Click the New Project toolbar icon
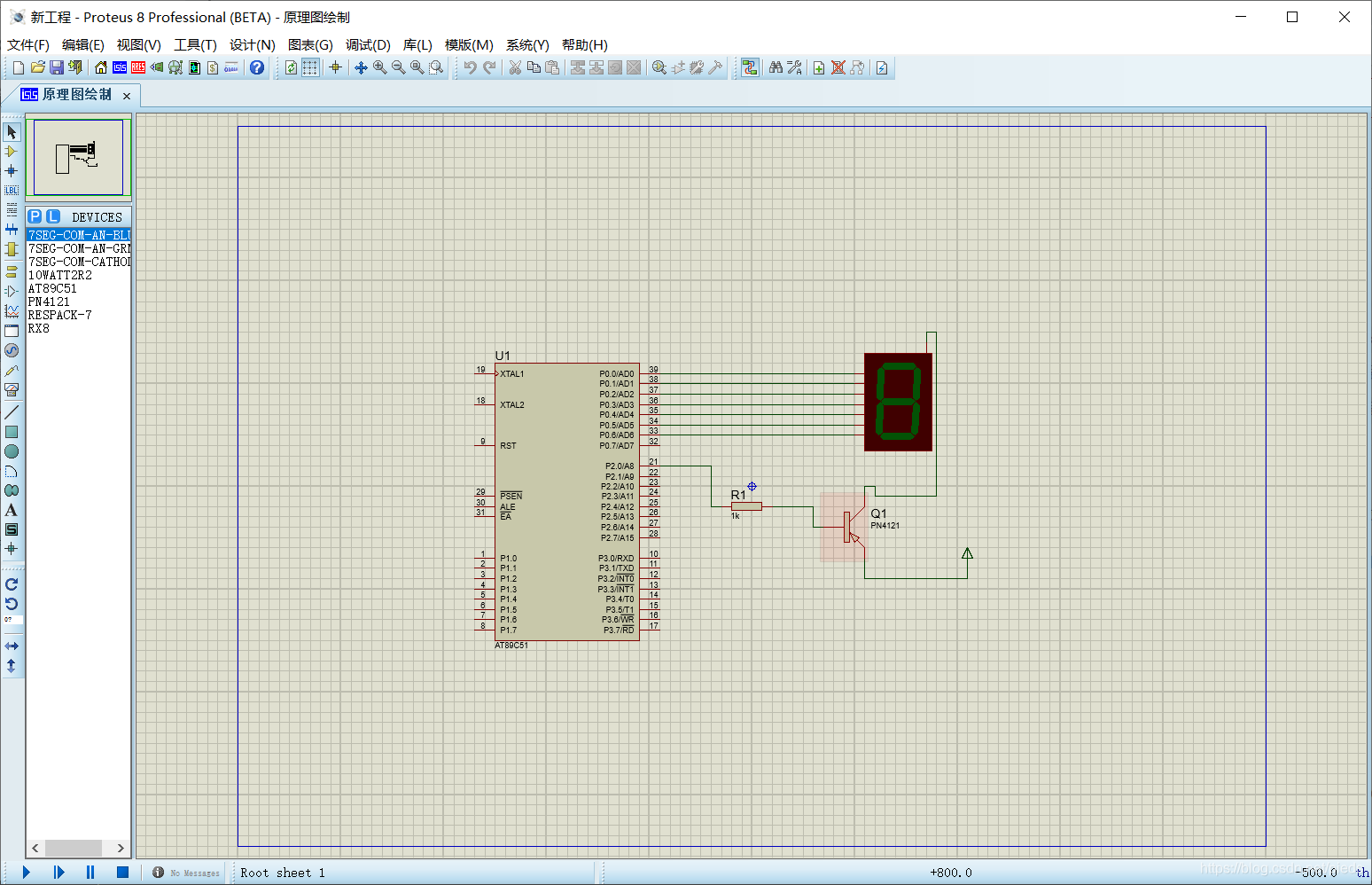Viewport: 1372px width, 885px height. (18, 67)
